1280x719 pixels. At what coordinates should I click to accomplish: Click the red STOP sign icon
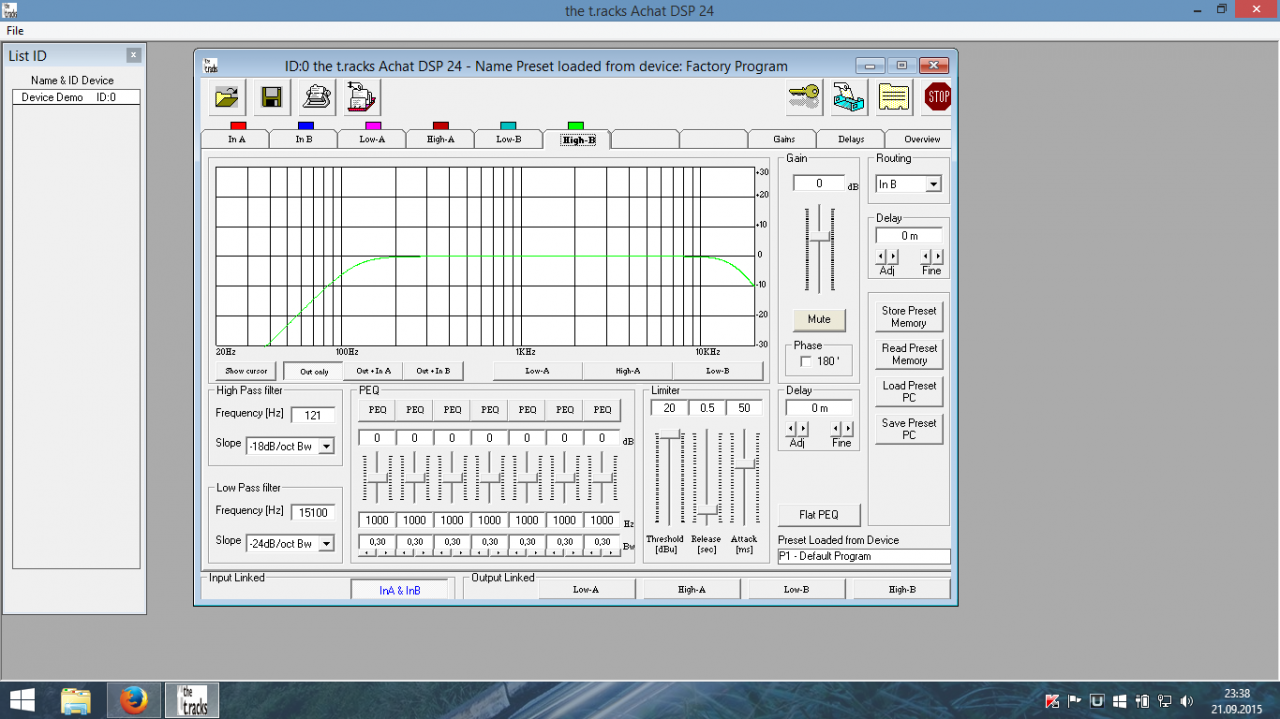938,97
